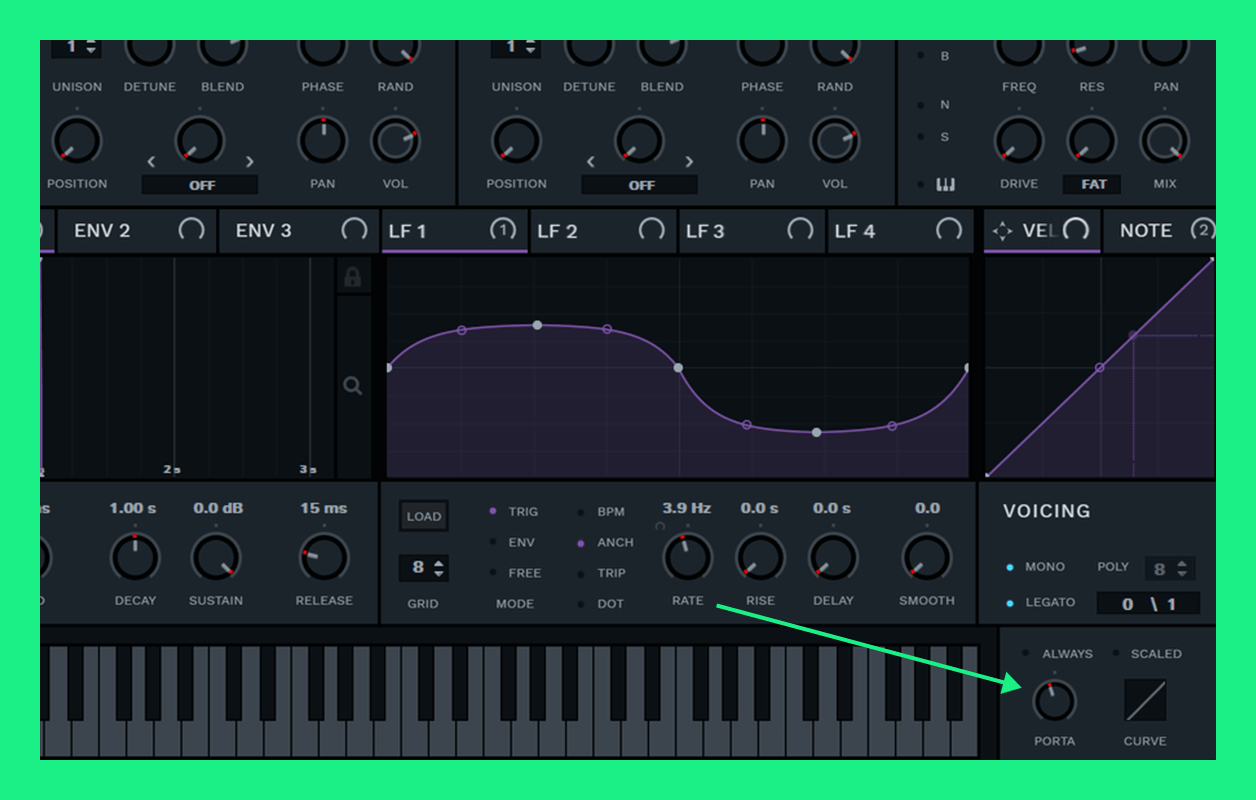Open the first OFF warp mode dropdown

(200, 185)
